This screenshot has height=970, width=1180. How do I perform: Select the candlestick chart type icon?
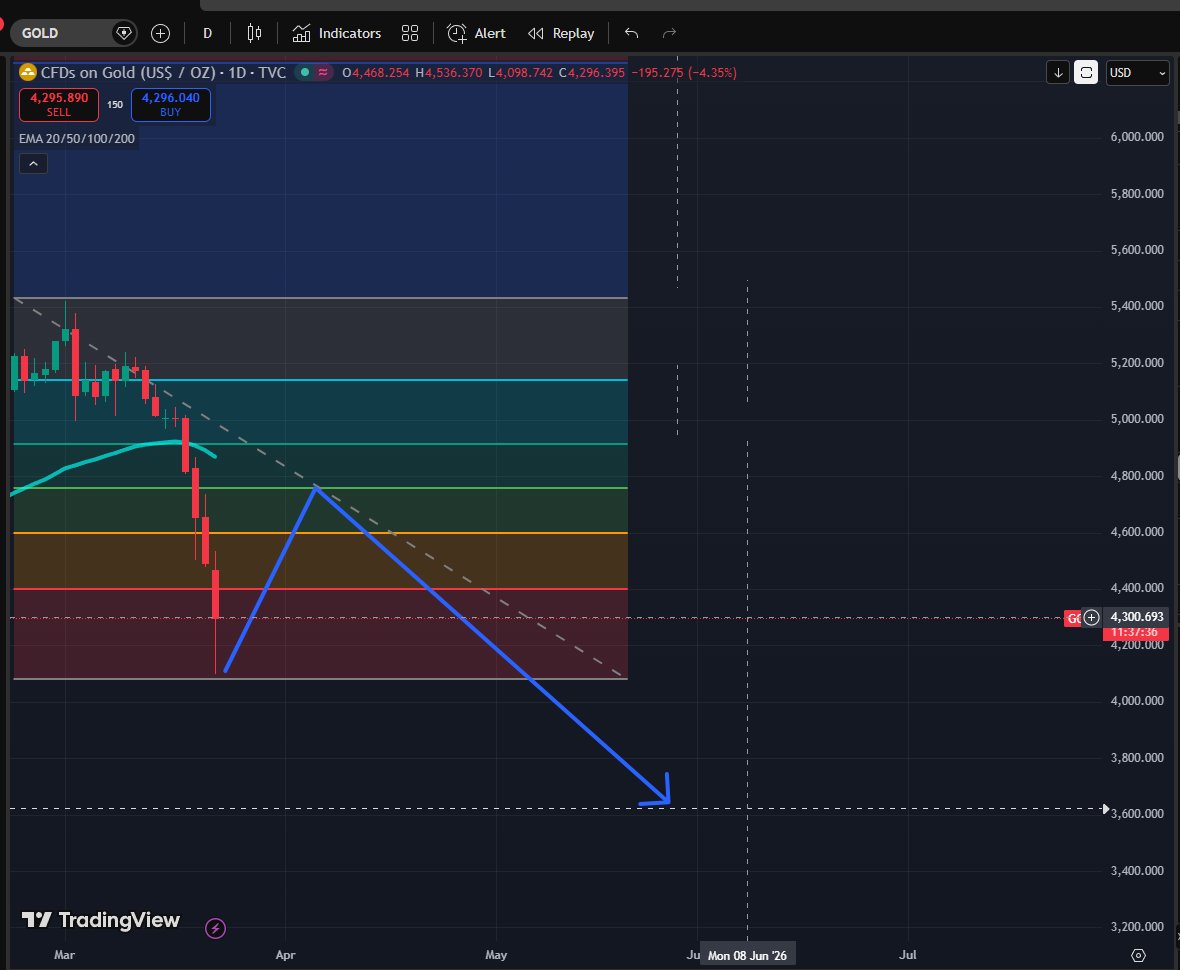coord(254,33)
